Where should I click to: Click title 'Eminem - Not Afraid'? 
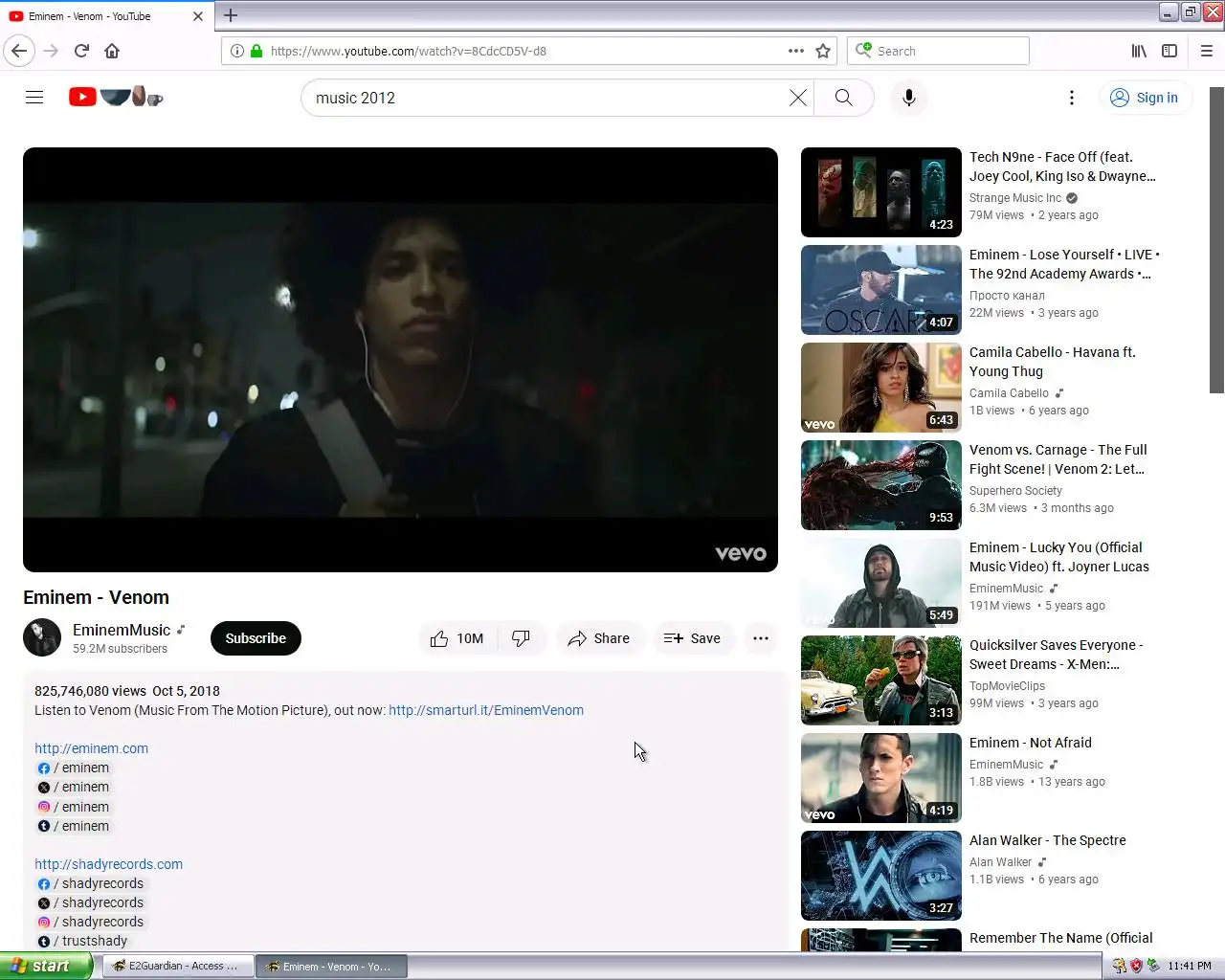tap(1031, 743)
